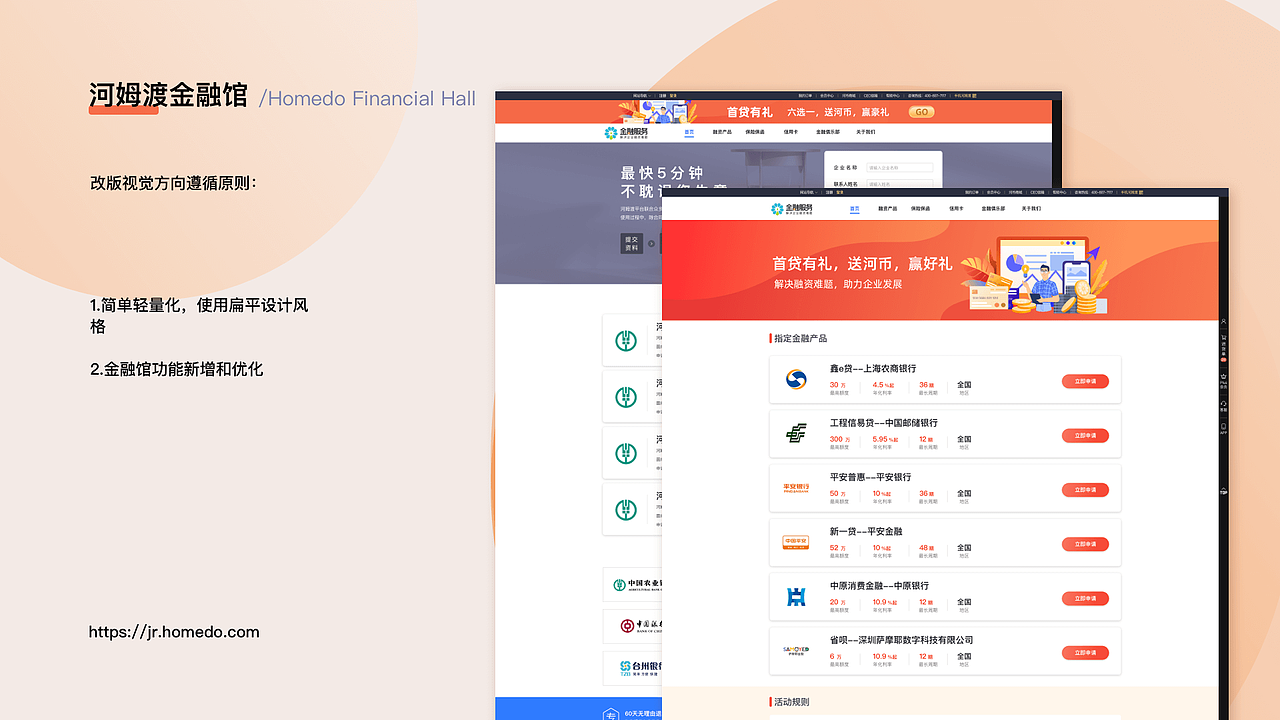
Task: Open the APP download icon in right sidebar
Action: (1222, 427)
